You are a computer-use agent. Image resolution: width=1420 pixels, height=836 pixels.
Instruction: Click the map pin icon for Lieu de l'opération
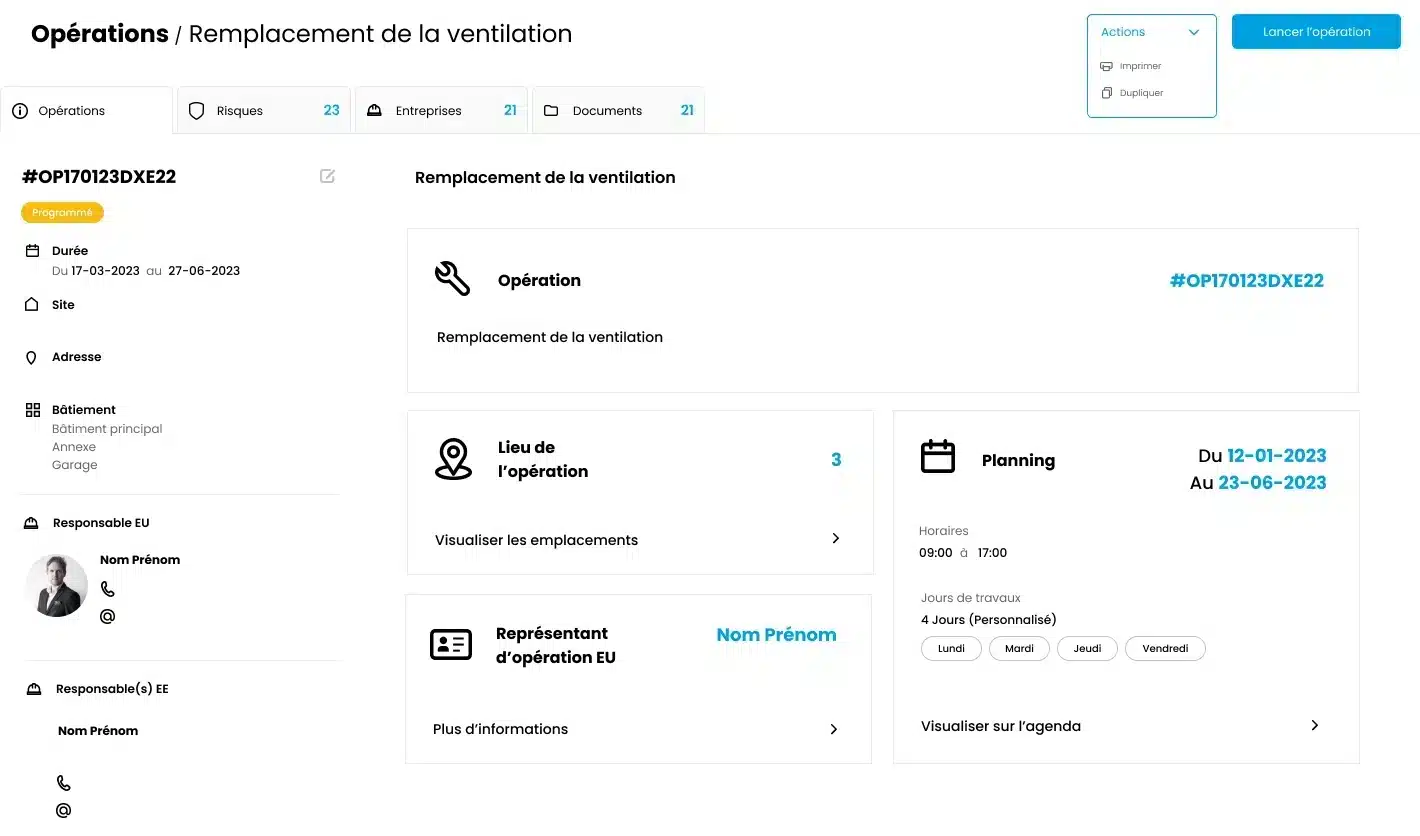[x=453, y=459]
